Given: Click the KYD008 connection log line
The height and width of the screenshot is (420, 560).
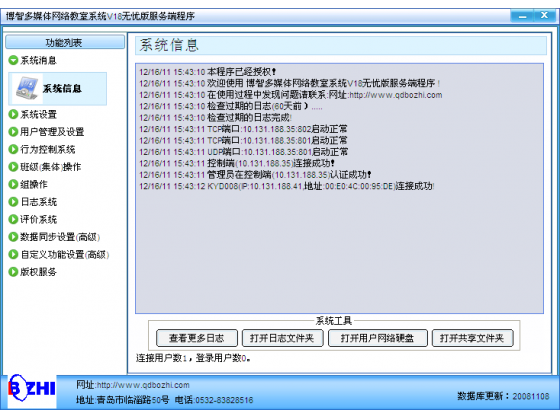Looking at the screenshot, I should tap(286, 186).
